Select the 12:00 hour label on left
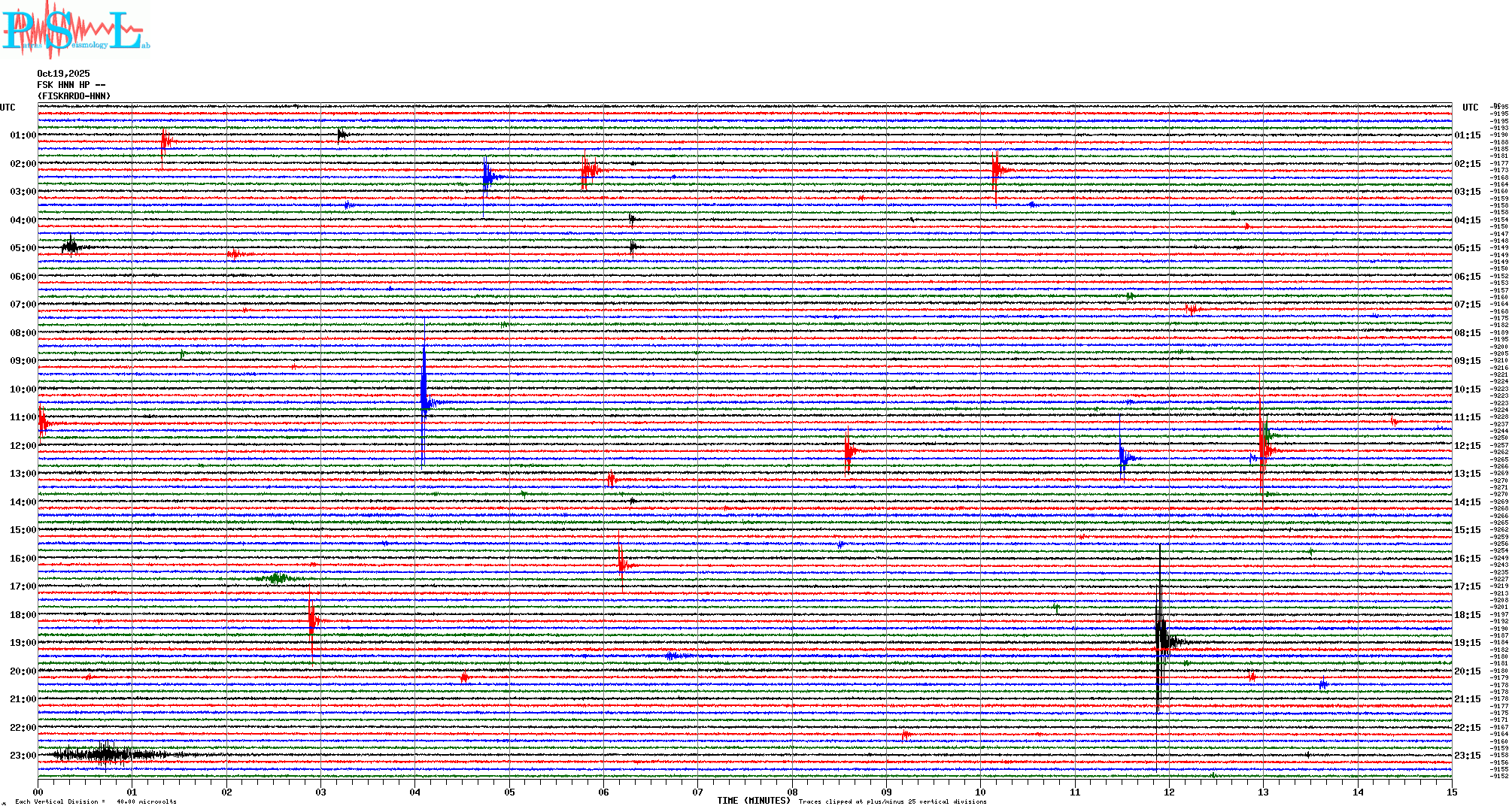1512x812 pixels. coord(23,446)
